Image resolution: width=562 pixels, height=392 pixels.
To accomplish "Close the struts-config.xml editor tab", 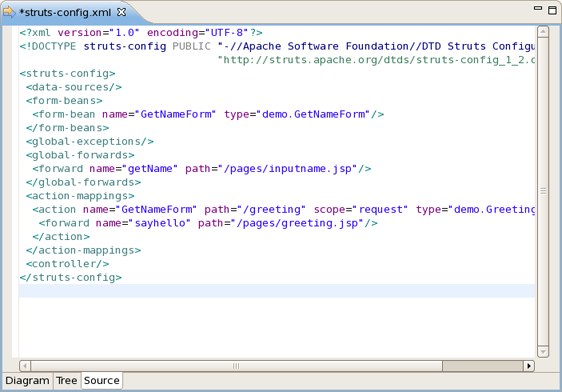I will tap(122, 12).
